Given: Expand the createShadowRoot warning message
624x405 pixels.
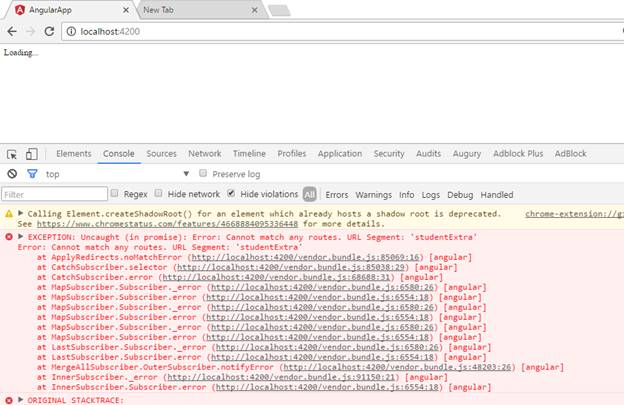Looking at the screenshot, I should tap(21, 213).
